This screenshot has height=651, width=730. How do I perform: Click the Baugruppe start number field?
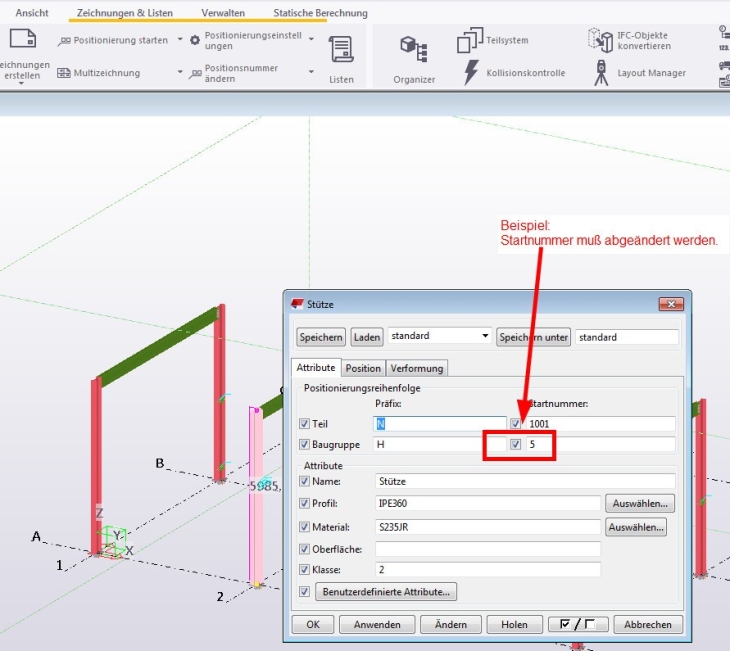pyautogui.click(x=600, y=444)
